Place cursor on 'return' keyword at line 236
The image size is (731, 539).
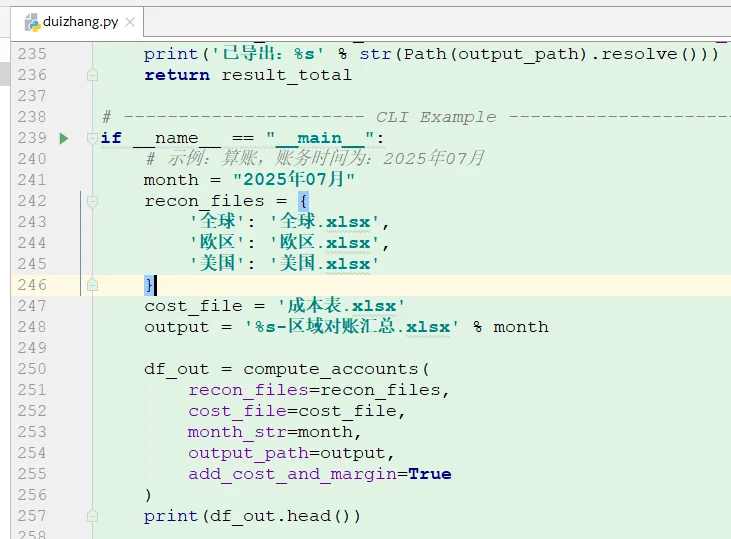pos(177,75)
